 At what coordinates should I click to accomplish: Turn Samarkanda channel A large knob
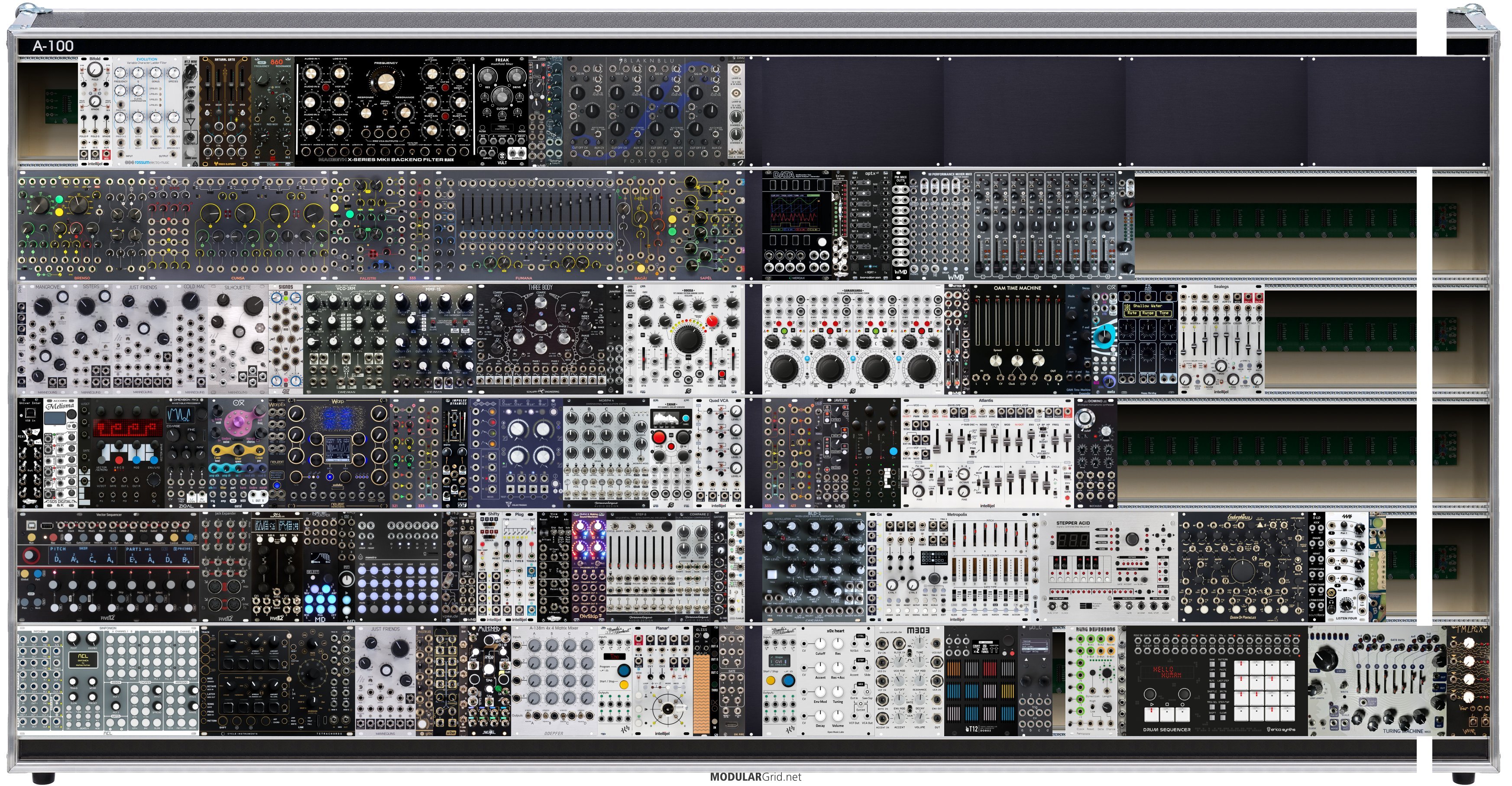pos(784,368)
